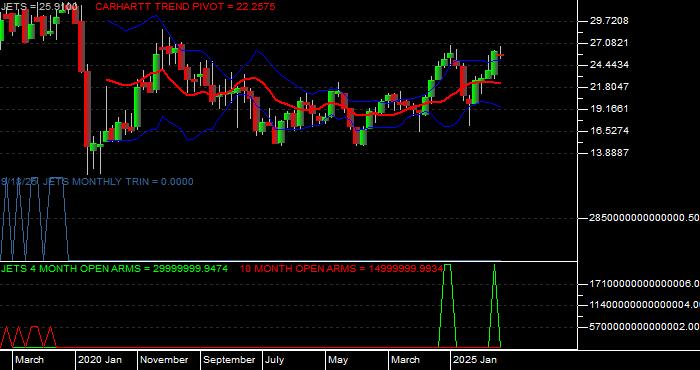This screenshot has height=370, width=700.
Task: Pick the 13.8887 price axis value
Action: tap(609, 152)
